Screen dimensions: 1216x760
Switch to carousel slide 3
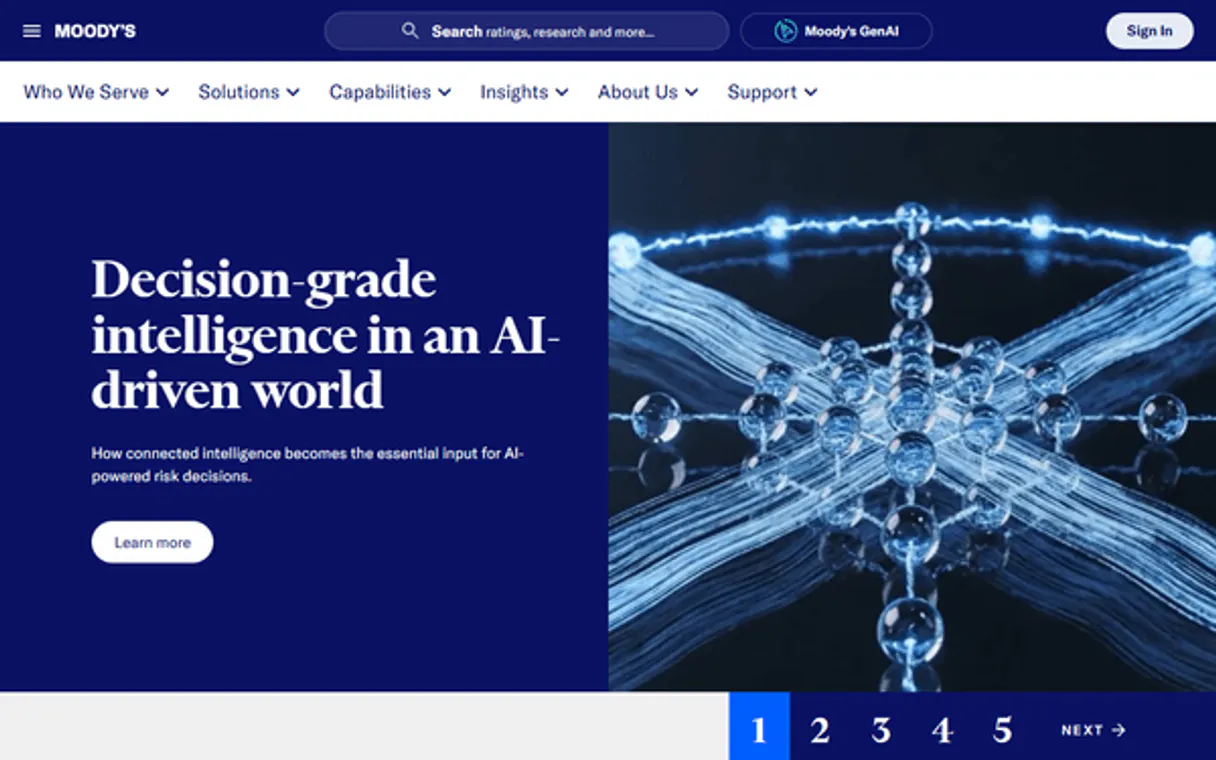click(880, 729)
